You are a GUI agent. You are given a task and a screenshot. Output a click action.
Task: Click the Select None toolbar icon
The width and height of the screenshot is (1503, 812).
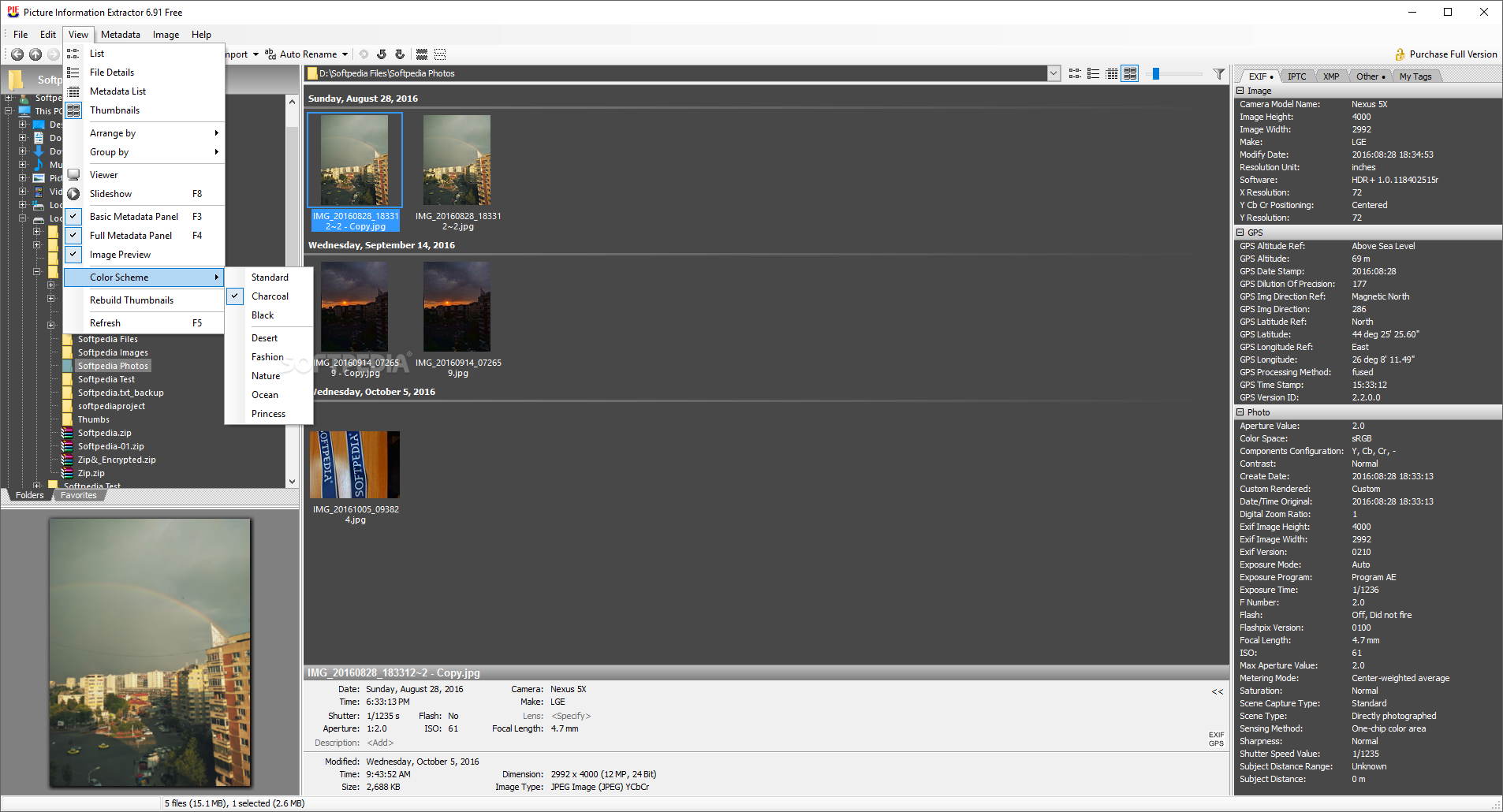pos(440,54)
